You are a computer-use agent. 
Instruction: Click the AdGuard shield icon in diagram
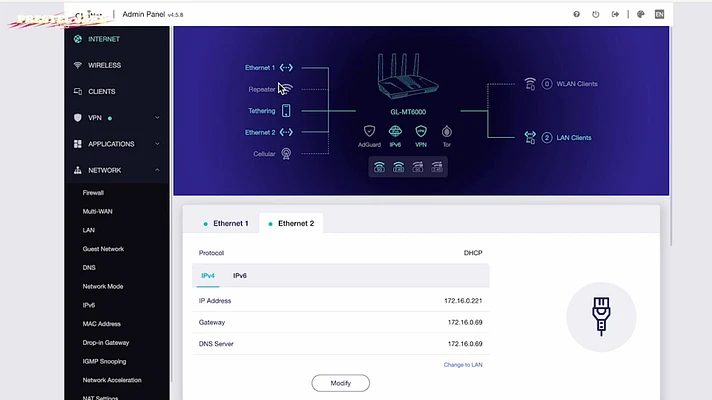click(x=369, y=131)
